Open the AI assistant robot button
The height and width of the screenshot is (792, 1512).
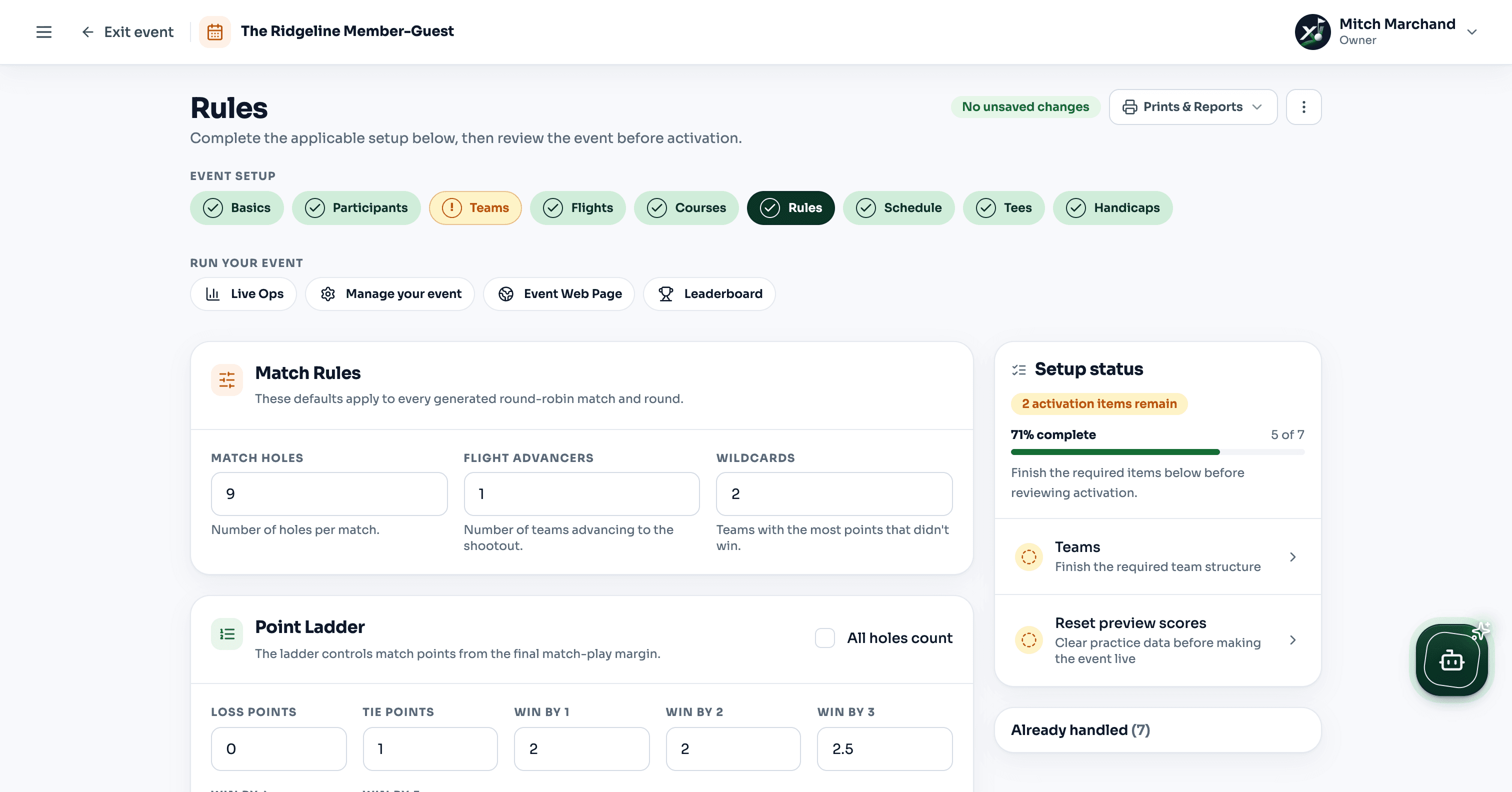1451,660
